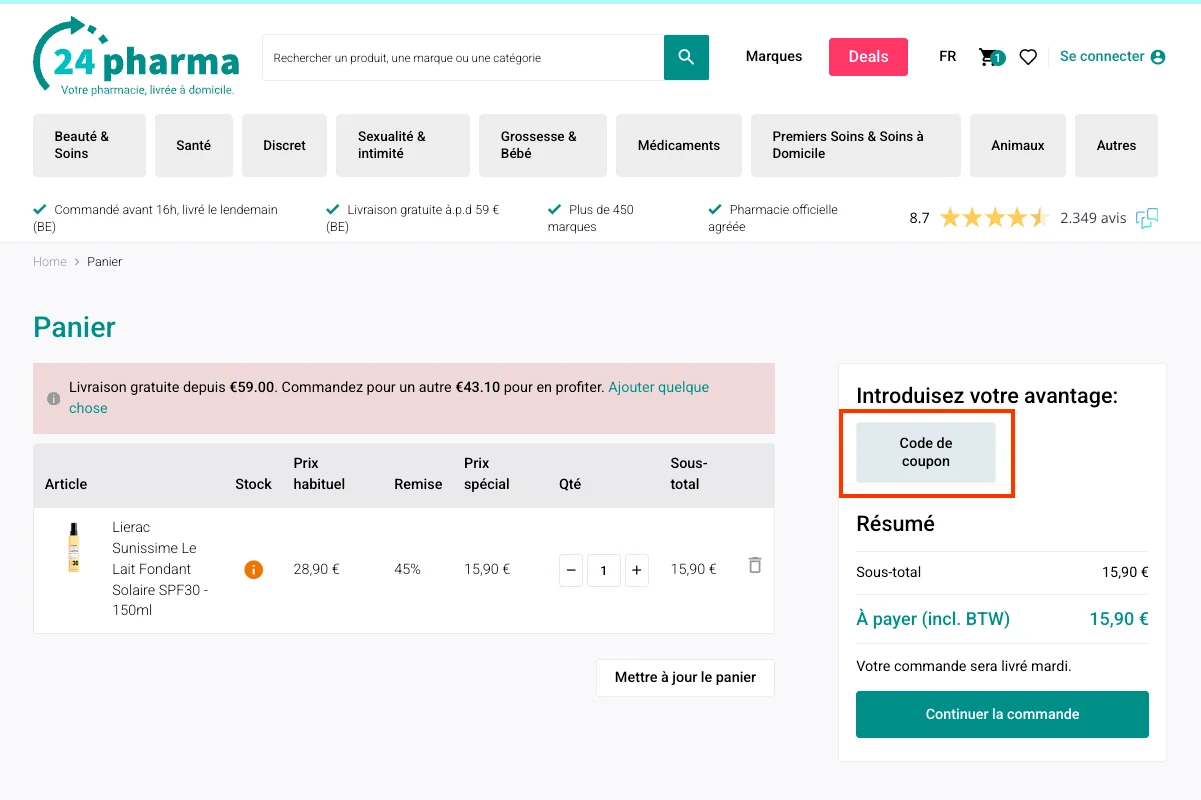
Task: Click the search magnifier button
Action: (x=686, y=57)
